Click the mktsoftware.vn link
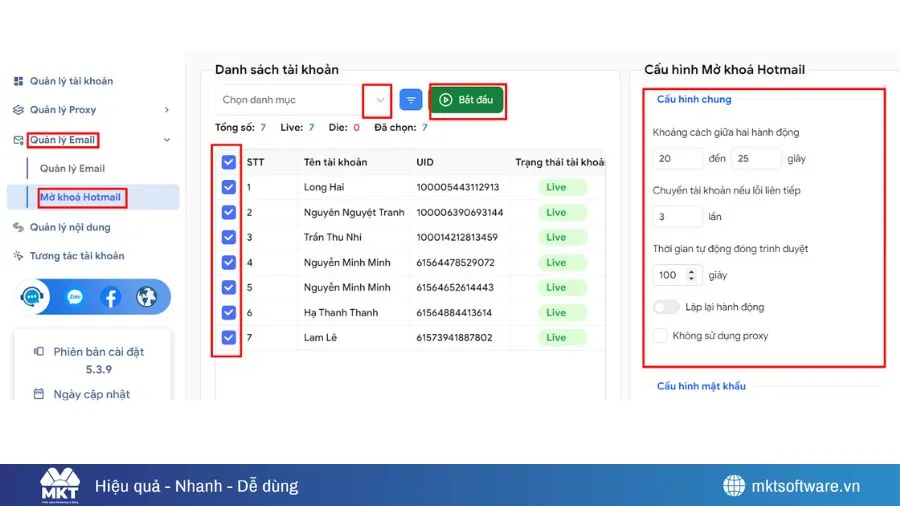 click(805, 486)
